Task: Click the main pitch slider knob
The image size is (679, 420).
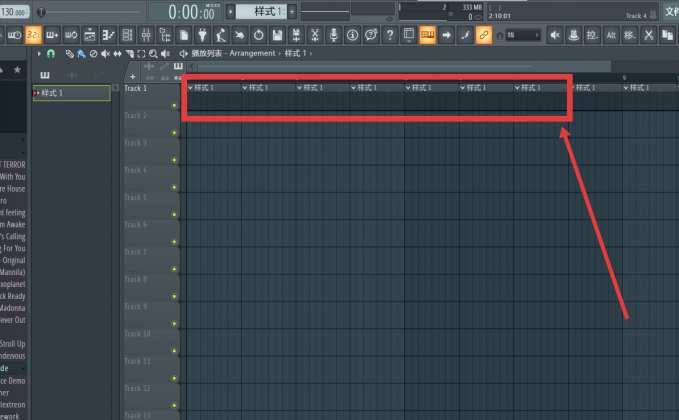Action: [x=41, y=12]
